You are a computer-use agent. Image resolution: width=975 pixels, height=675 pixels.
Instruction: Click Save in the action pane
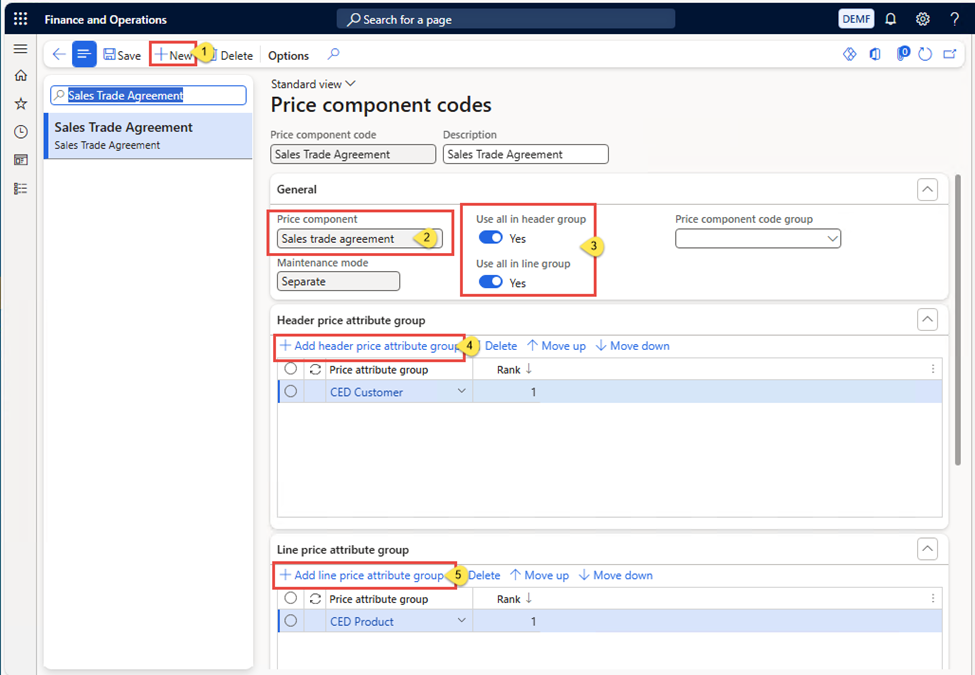coord(122,55)
